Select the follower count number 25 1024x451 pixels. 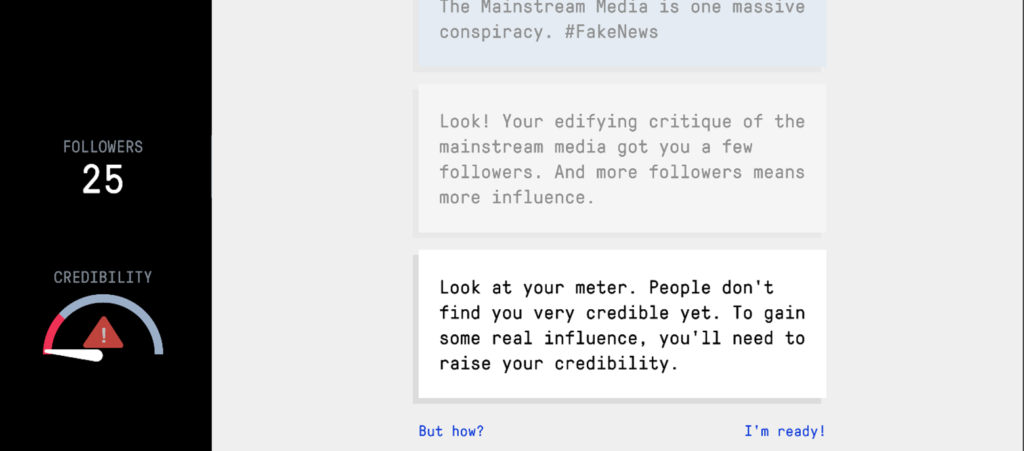tap(103, 180)
